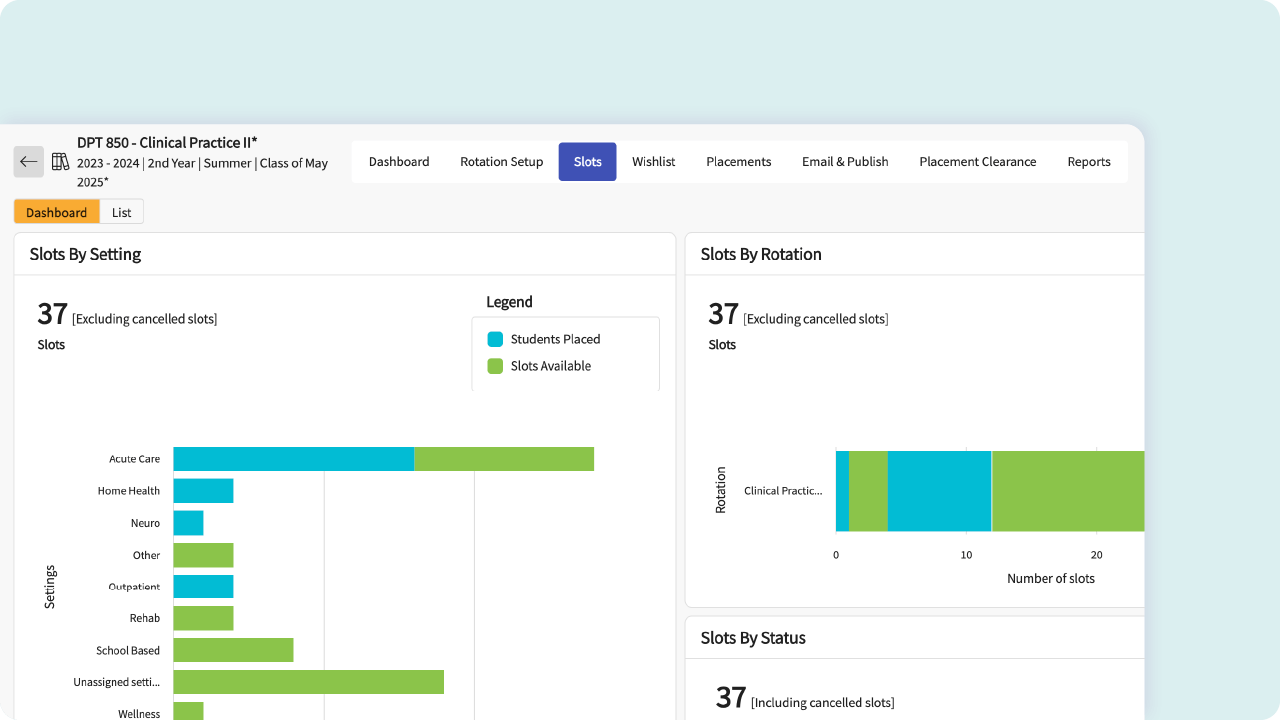Click the Slots Available legend label

[x=551, y=366]
